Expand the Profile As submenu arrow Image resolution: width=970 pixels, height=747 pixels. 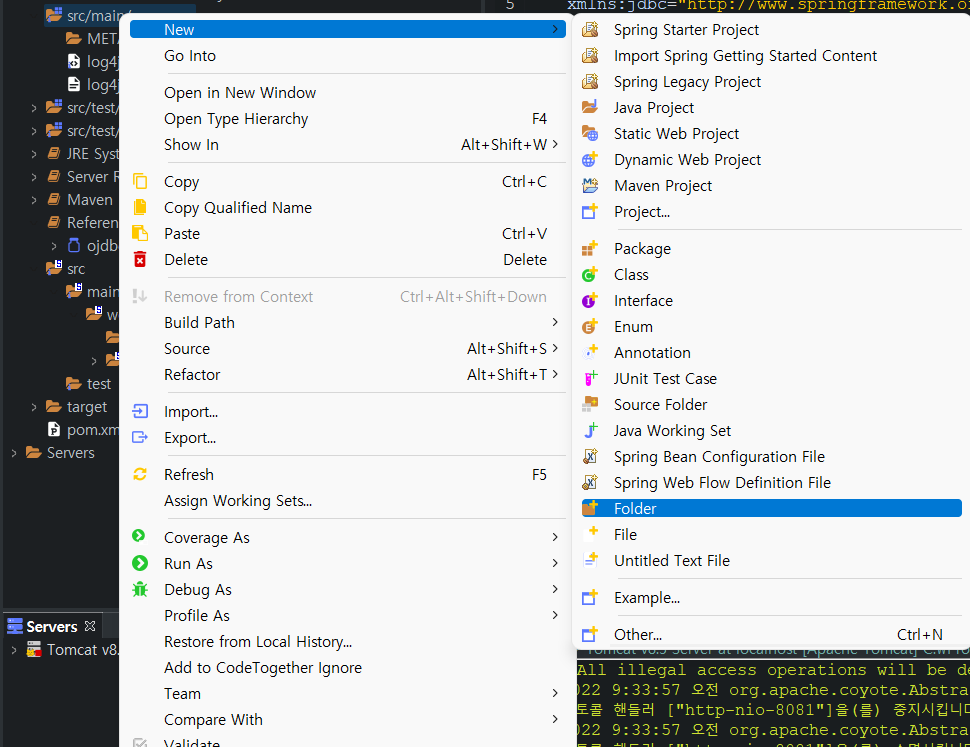coord(555,615)
